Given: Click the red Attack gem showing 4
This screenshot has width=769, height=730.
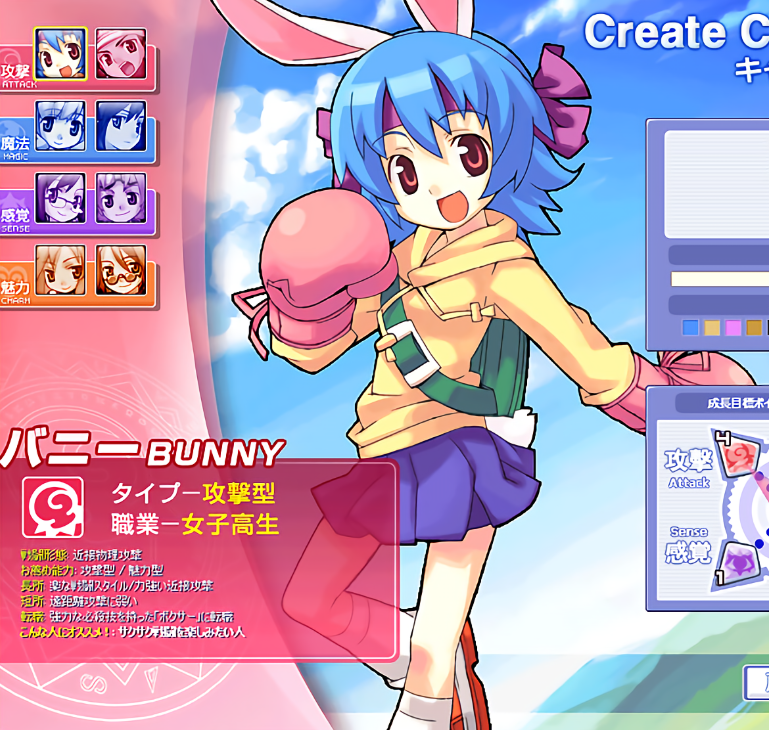Looking at the screenshot, I should pyautogui.click(x=738, y=457).
